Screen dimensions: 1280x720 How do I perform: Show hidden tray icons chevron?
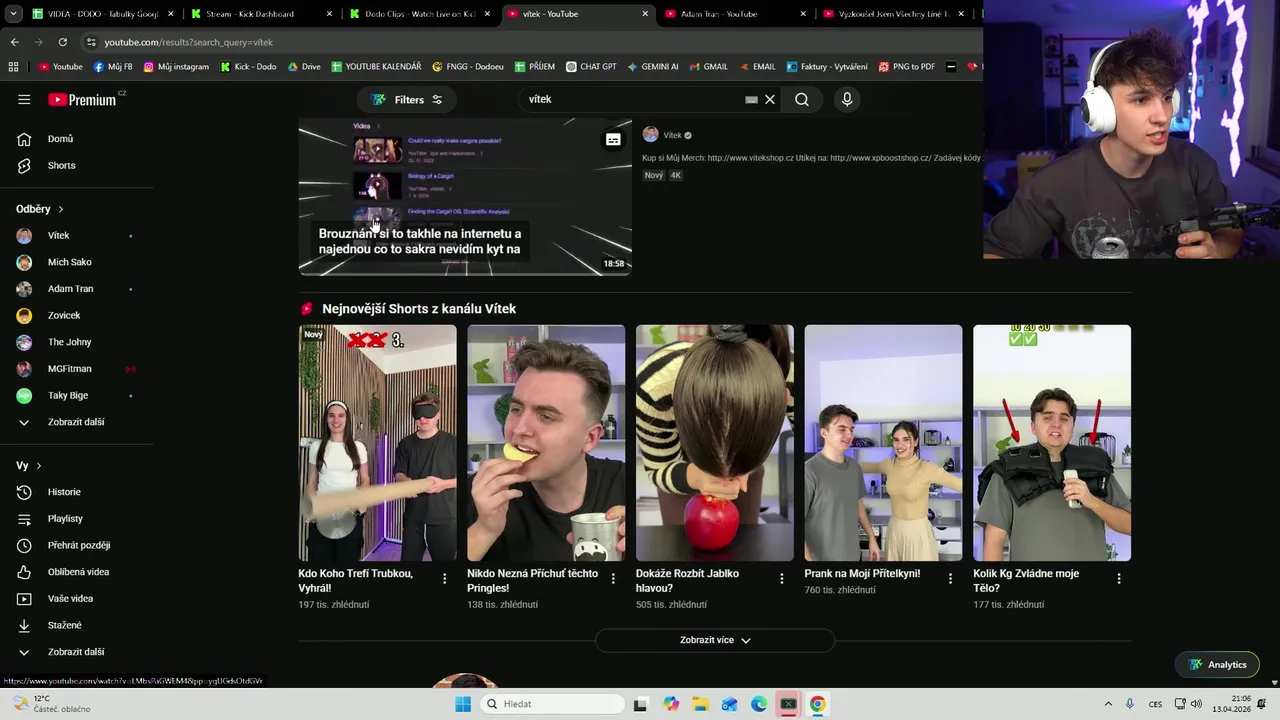[x=1108, y=704]
